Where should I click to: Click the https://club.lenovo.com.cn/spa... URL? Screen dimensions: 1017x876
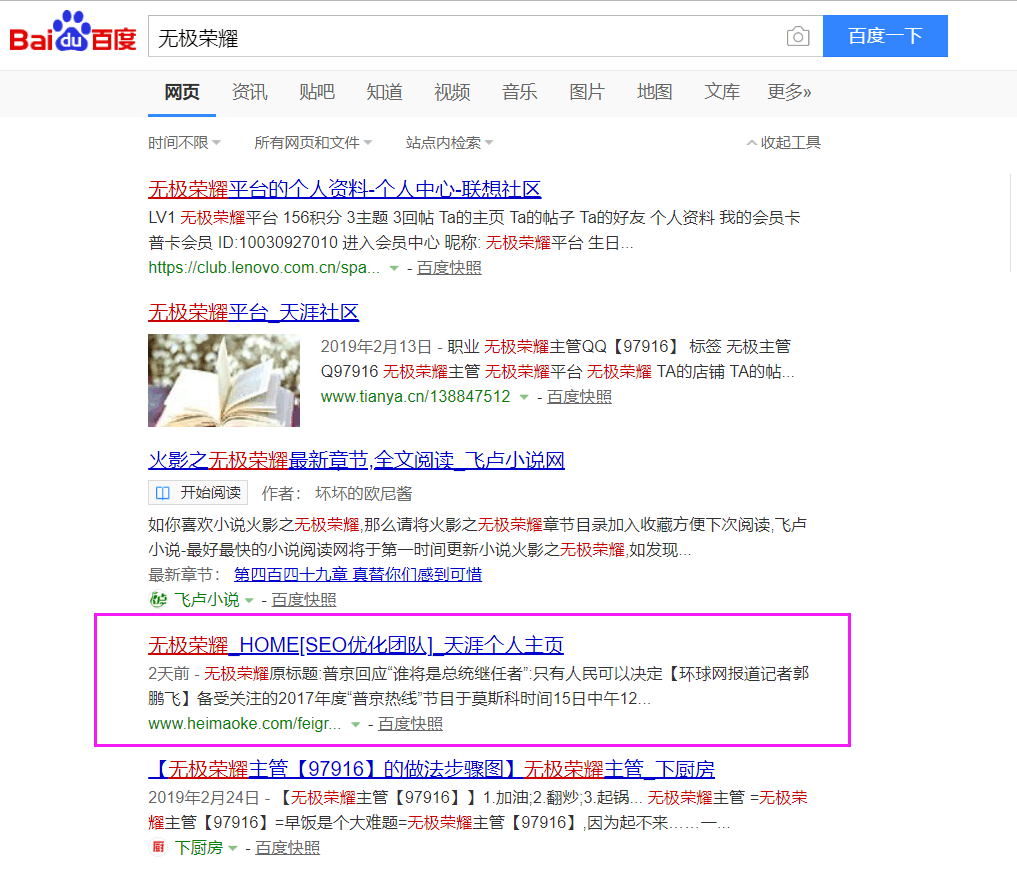click(x=264, y=268)
